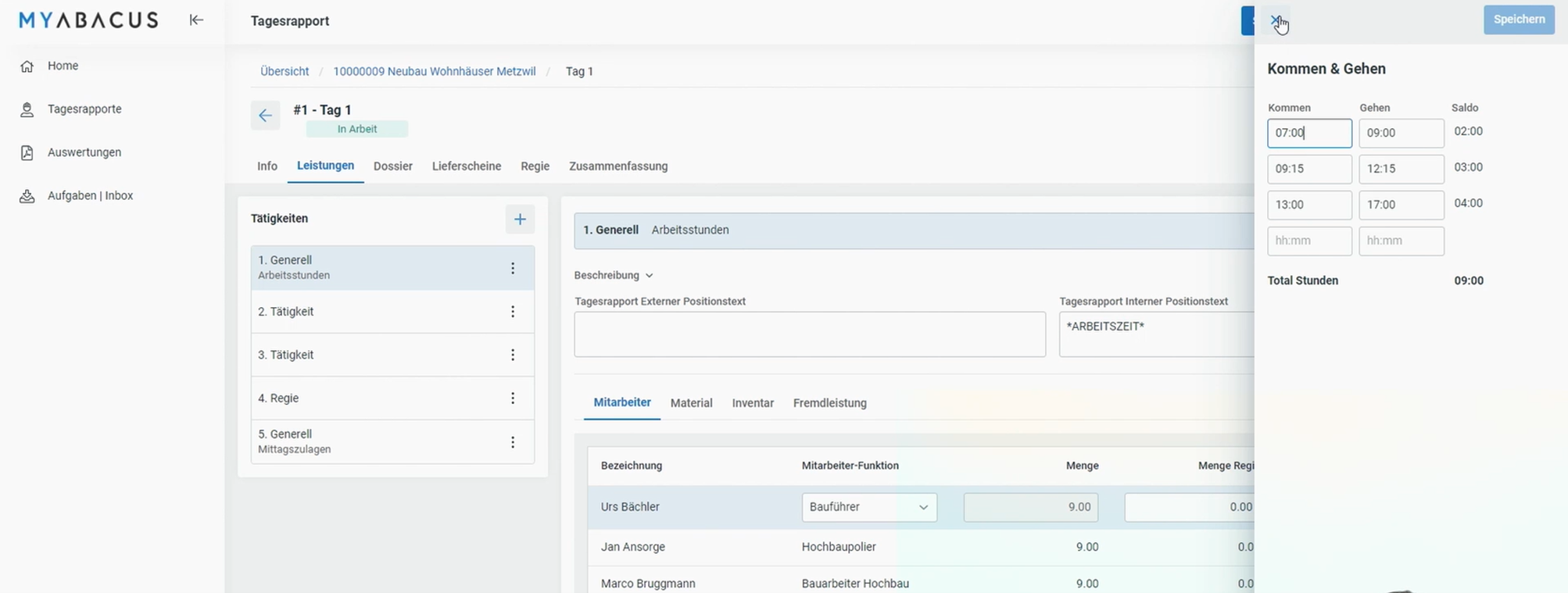Click the Kommen field showing 13:00
Screen dimensions: 1568x593
(1309, 205)
